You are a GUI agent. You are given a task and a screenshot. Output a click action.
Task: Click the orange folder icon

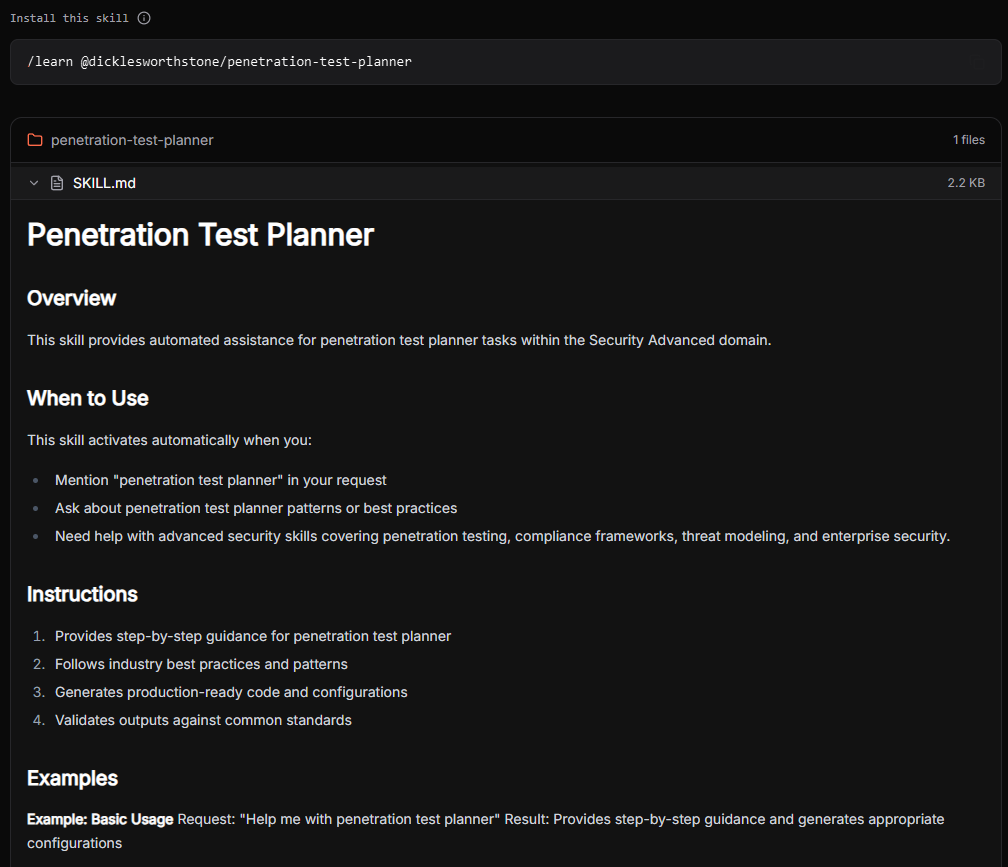(x=35, y=140)
